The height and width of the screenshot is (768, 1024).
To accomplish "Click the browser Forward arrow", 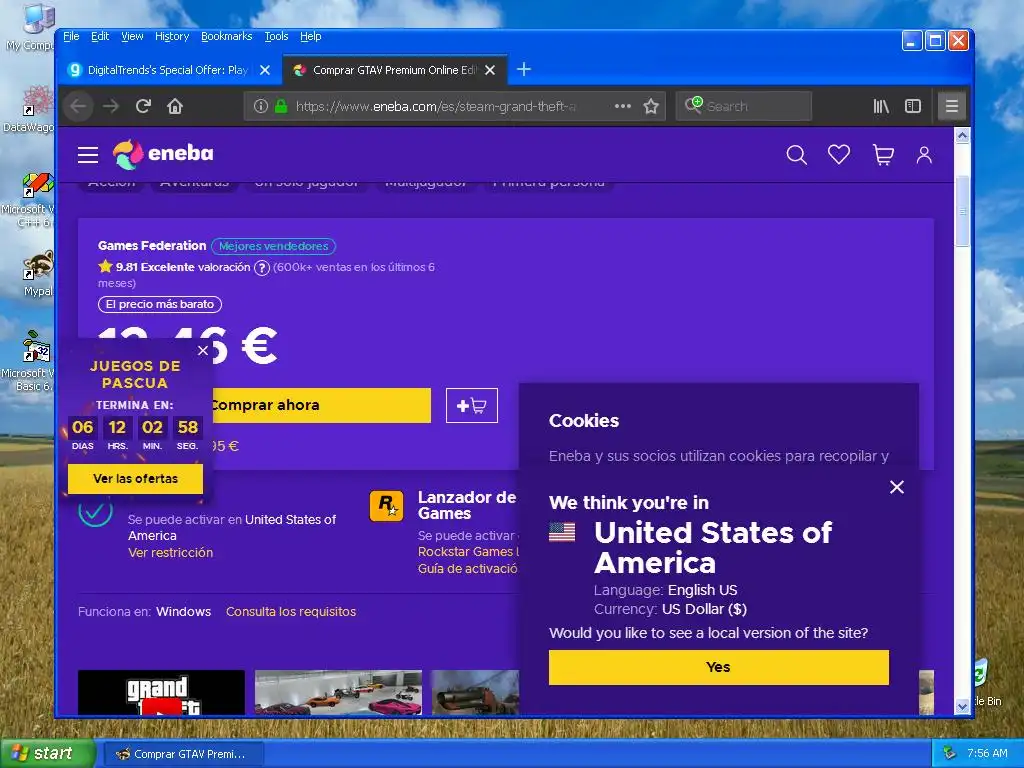I will click(111, 106).
